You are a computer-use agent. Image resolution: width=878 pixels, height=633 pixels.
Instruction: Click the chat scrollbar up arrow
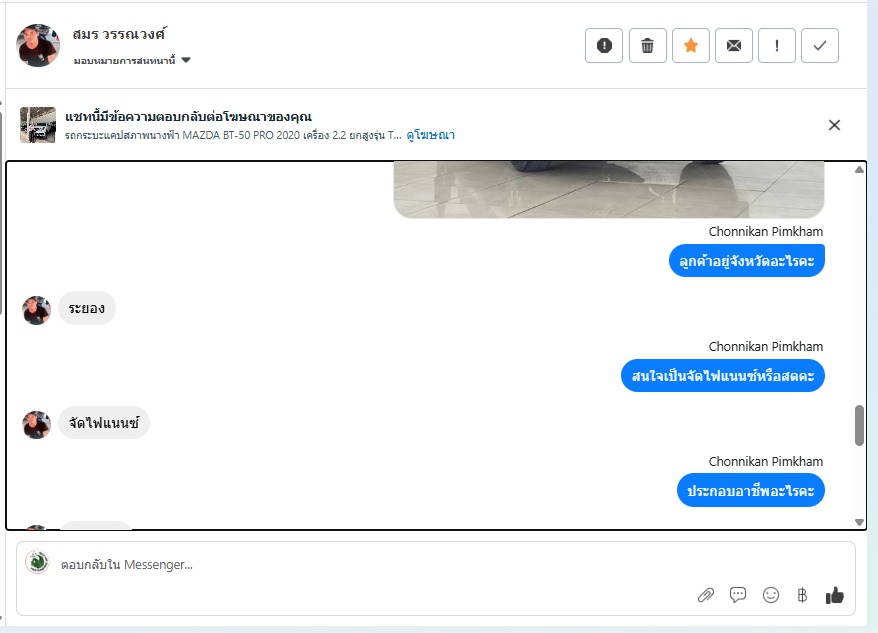860,170
